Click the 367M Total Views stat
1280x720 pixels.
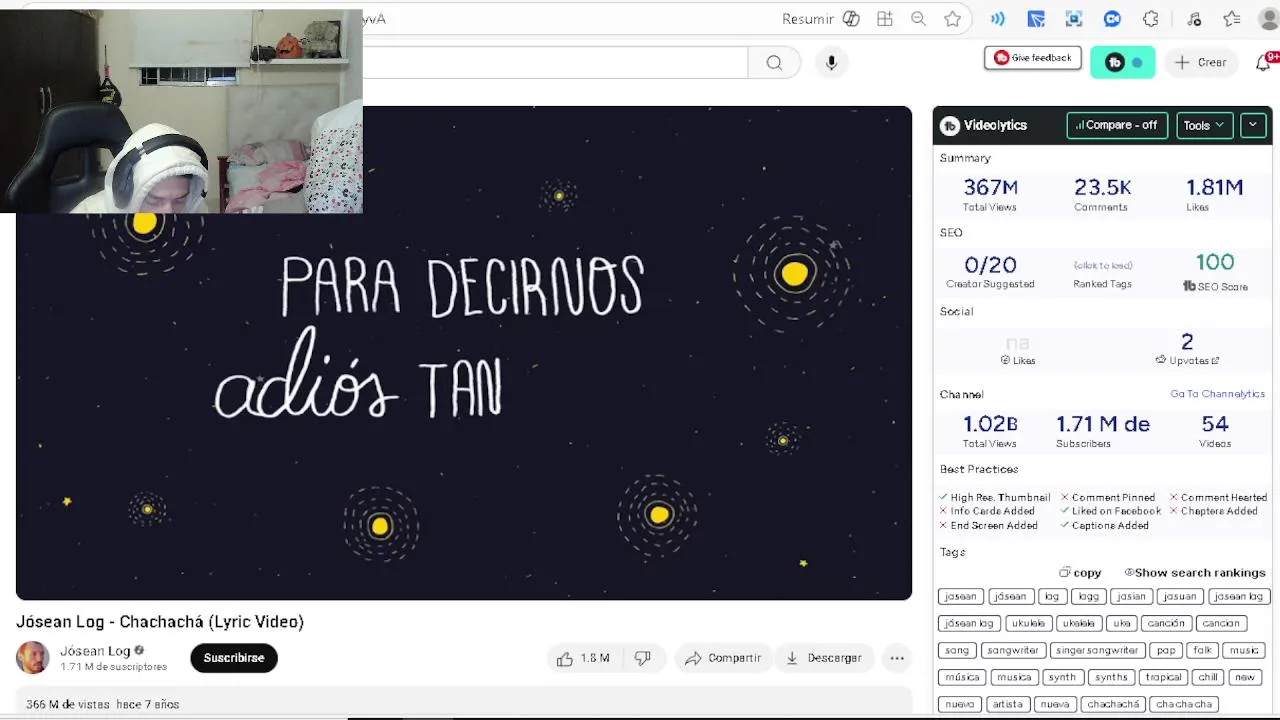990,194
